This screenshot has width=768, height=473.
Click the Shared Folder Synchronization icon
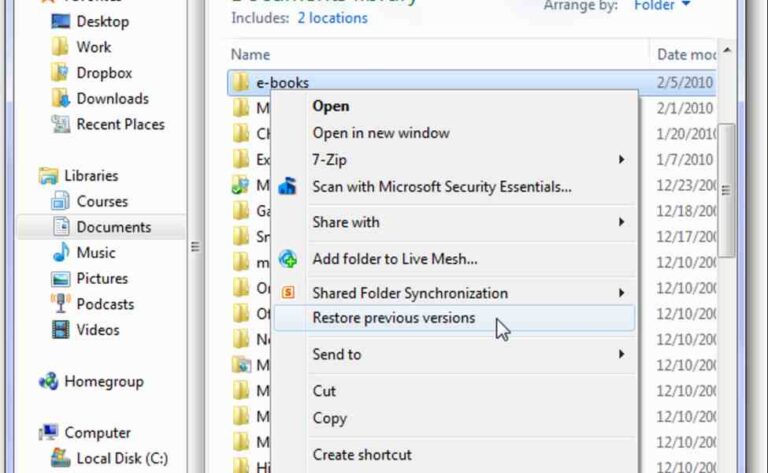tap(288, 293)
